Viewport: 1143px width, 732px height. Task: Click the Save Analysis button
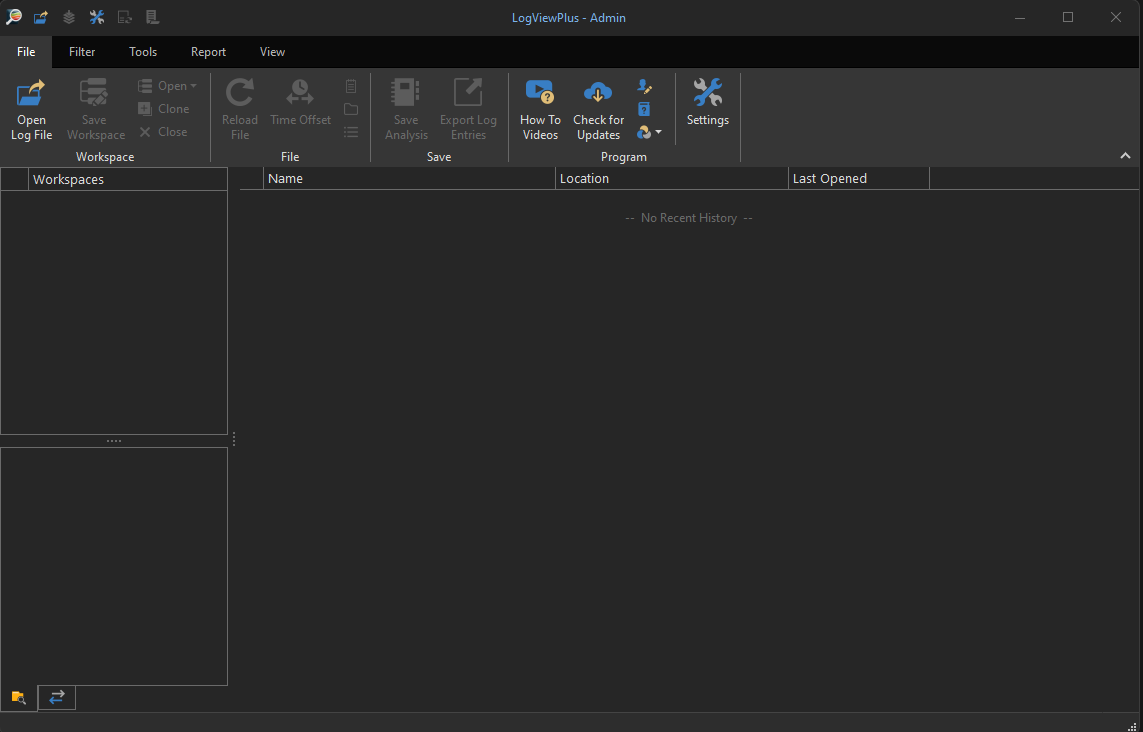406,109
